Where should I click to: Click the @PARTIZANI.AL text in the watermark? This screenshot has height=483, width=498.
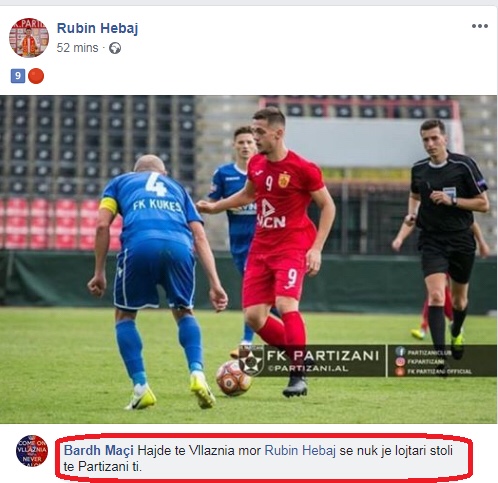coord(308,369)
